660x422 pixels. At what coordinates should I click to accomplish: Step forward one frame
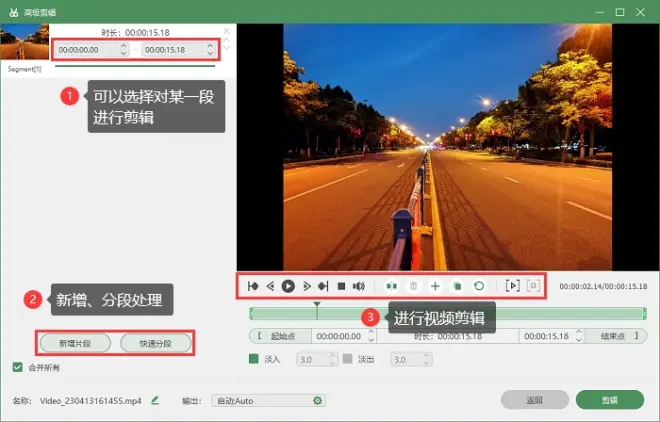(x=307, y=286)
